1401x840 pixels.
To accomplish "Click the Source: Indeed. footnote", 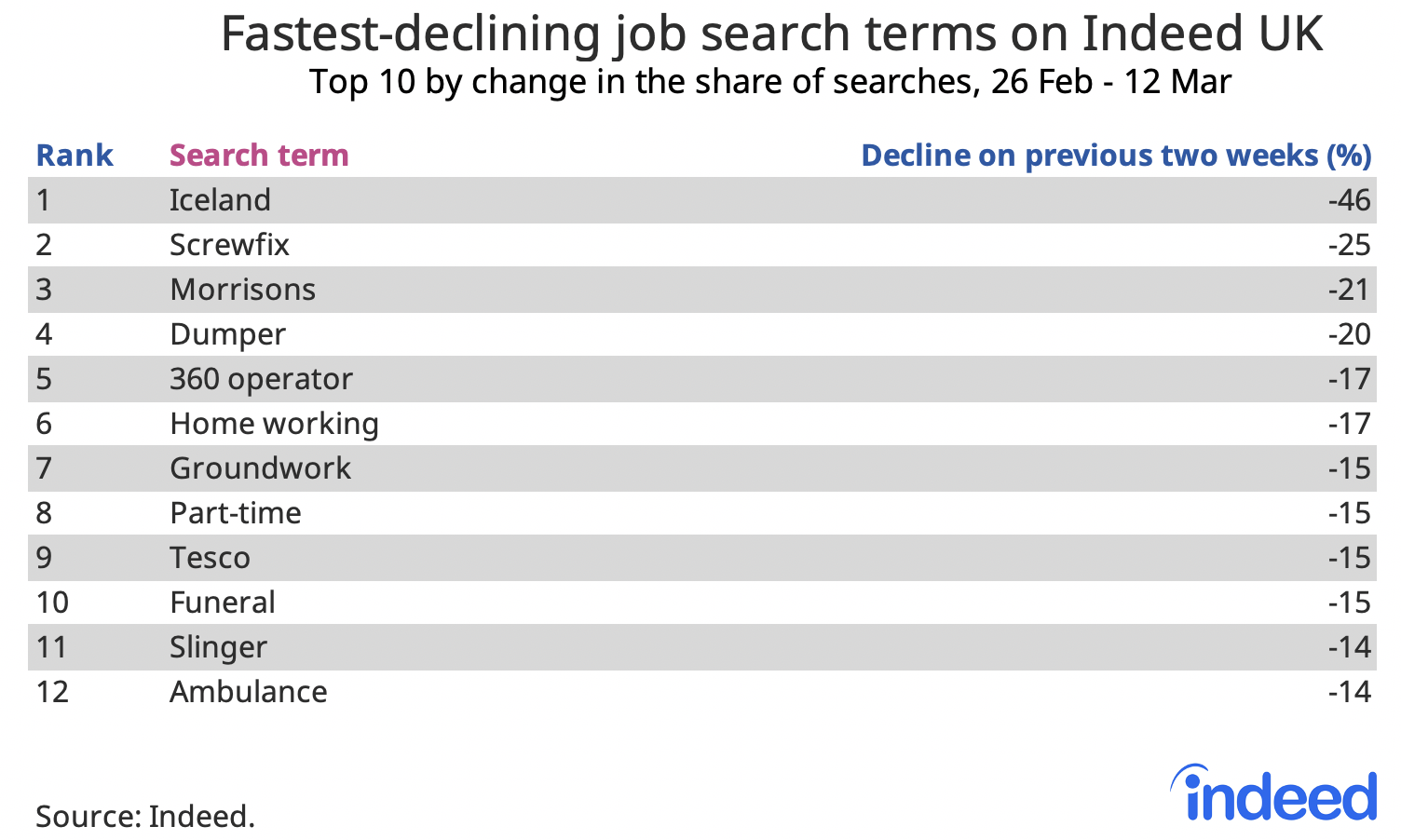I will tap(144, 817).
